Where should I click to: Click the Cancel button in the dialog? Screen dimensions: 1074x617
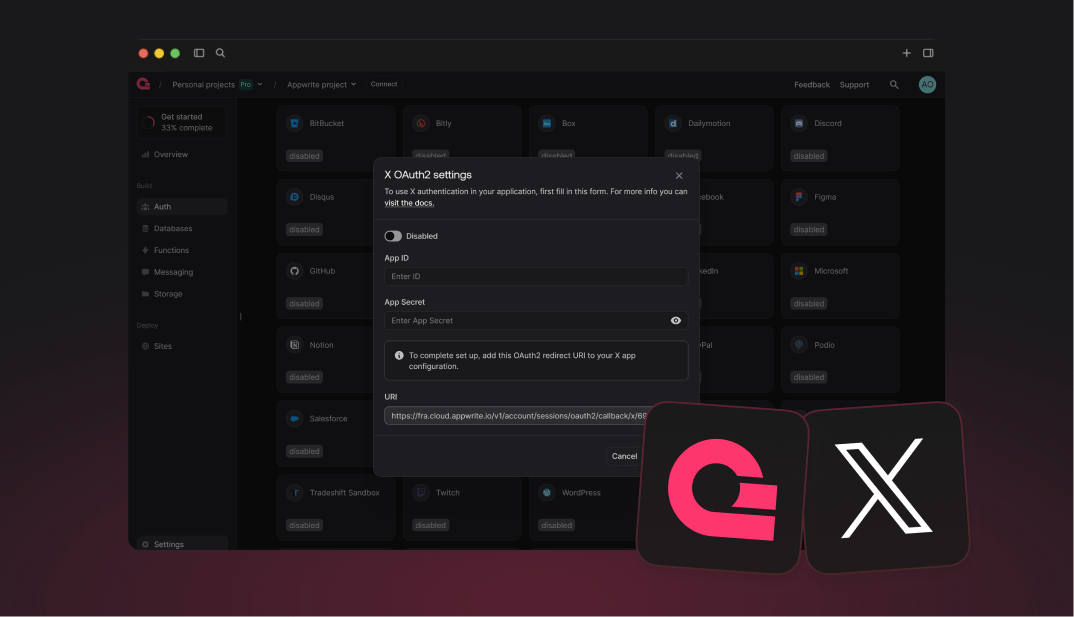[623, 455]
